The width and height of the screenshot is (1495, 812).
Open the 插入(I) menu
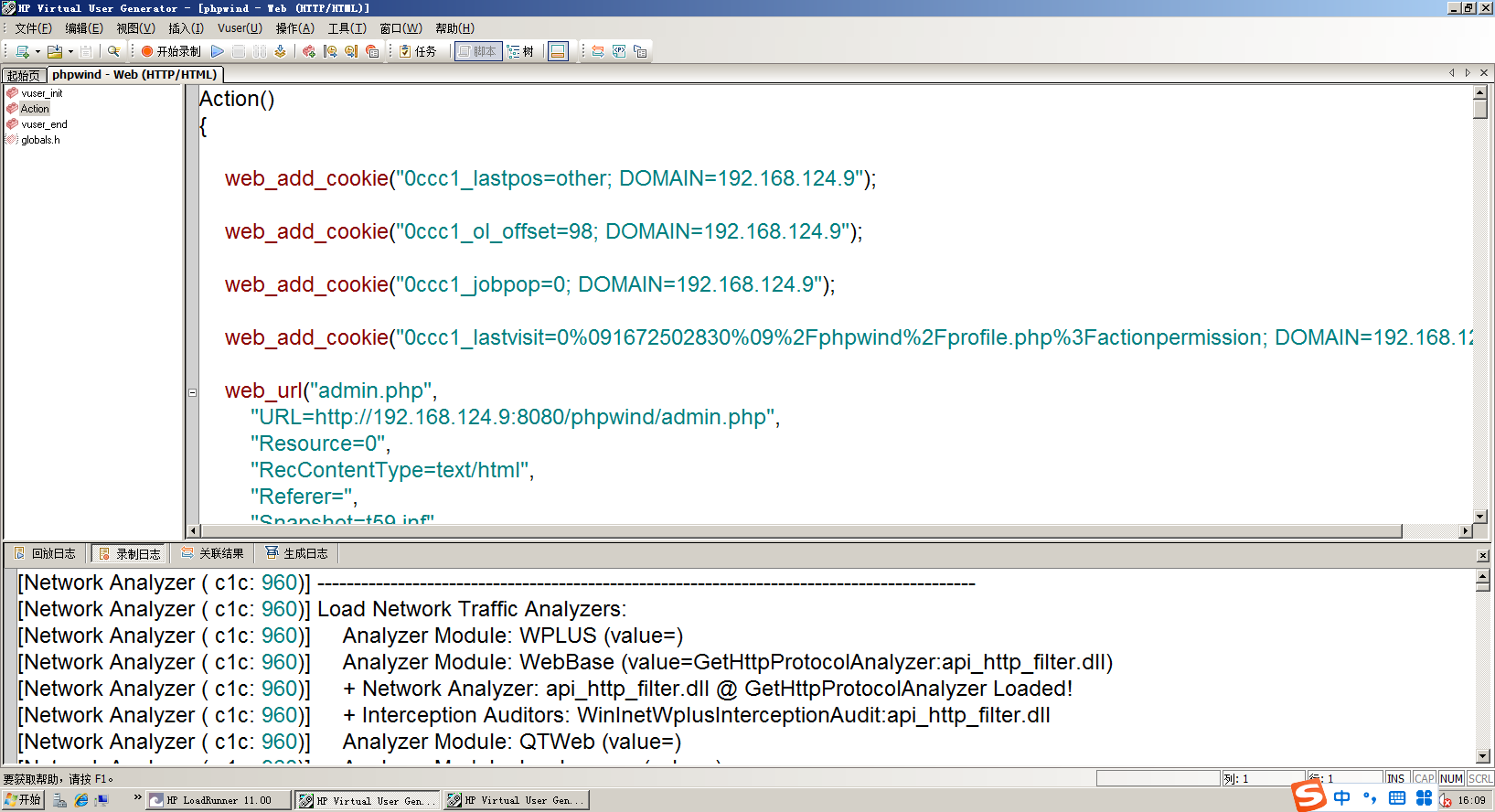[186, 28]
